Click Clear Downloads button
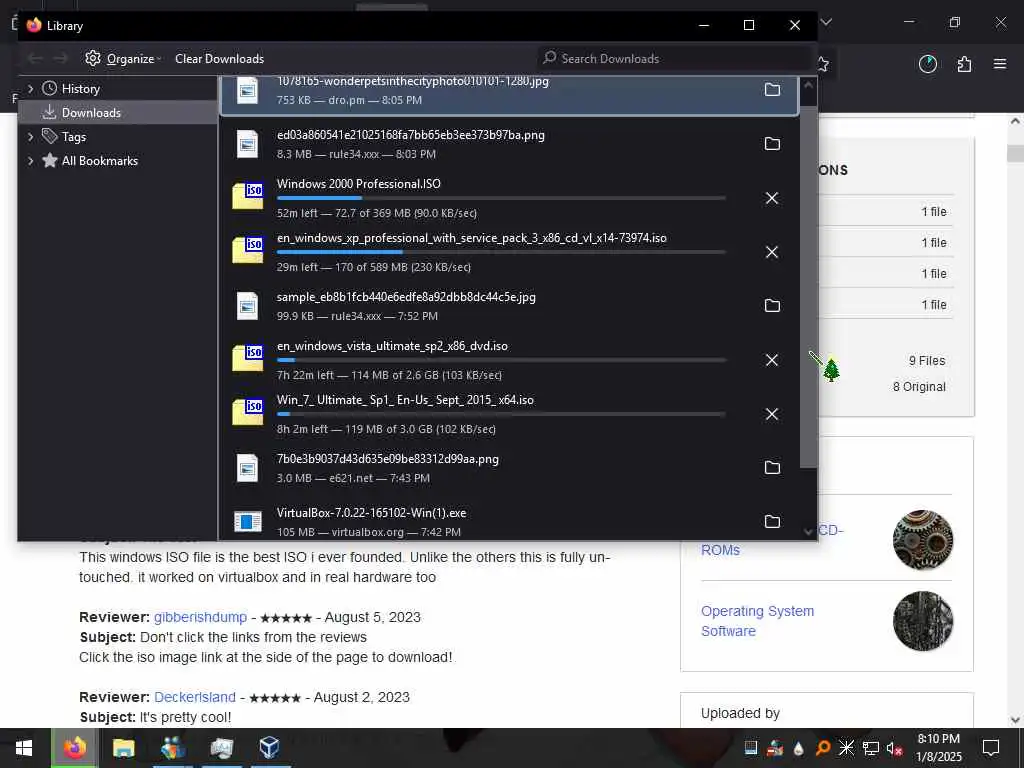The image size is (1024, 768). 219,59
